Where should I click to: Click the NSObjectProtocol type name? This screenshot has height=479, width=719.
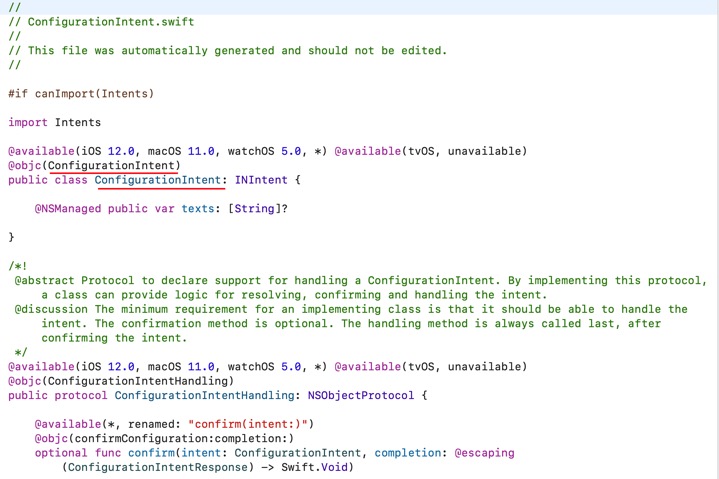351,395
